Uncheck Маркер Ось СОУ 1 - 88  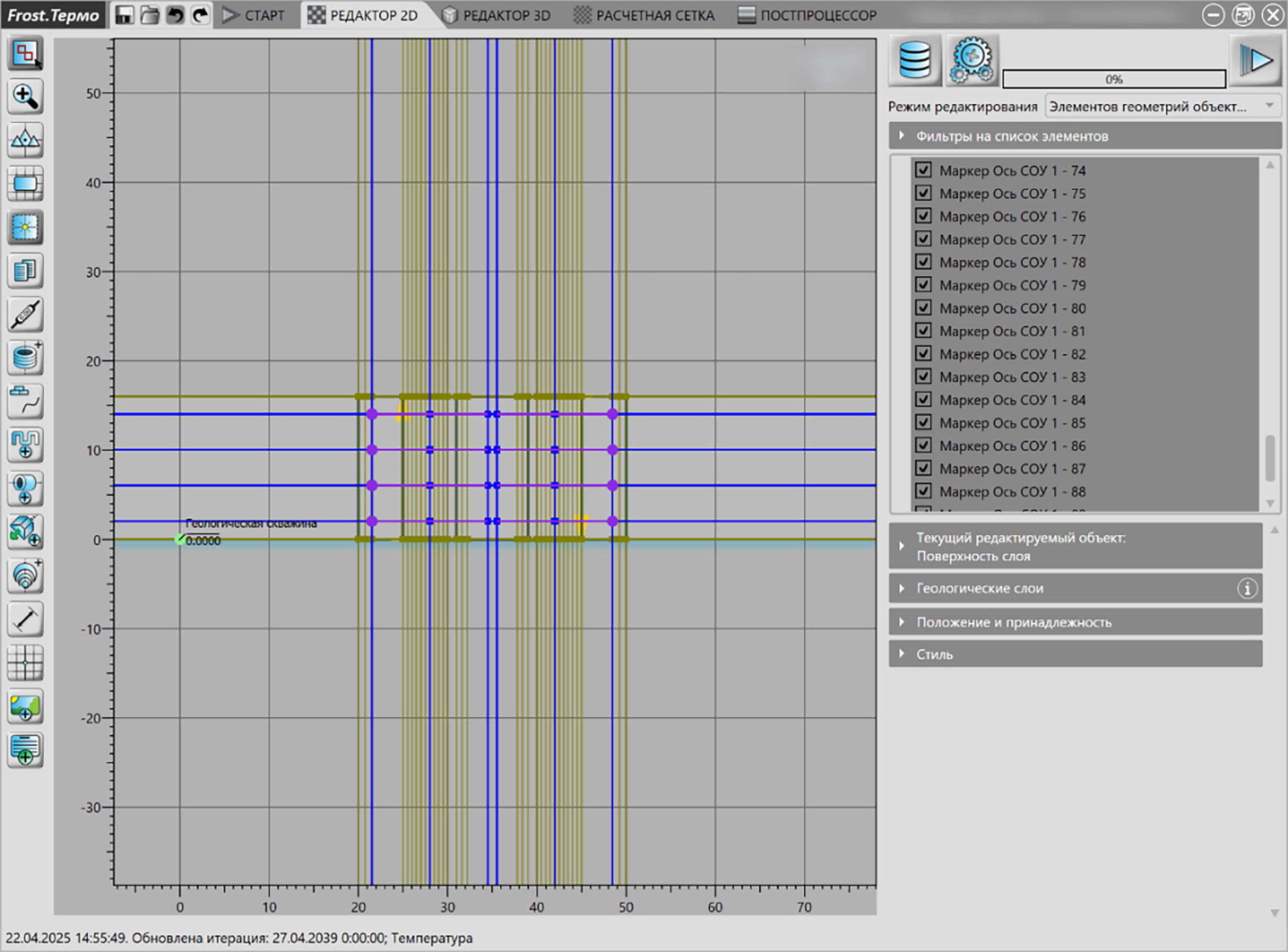[923, 491]
